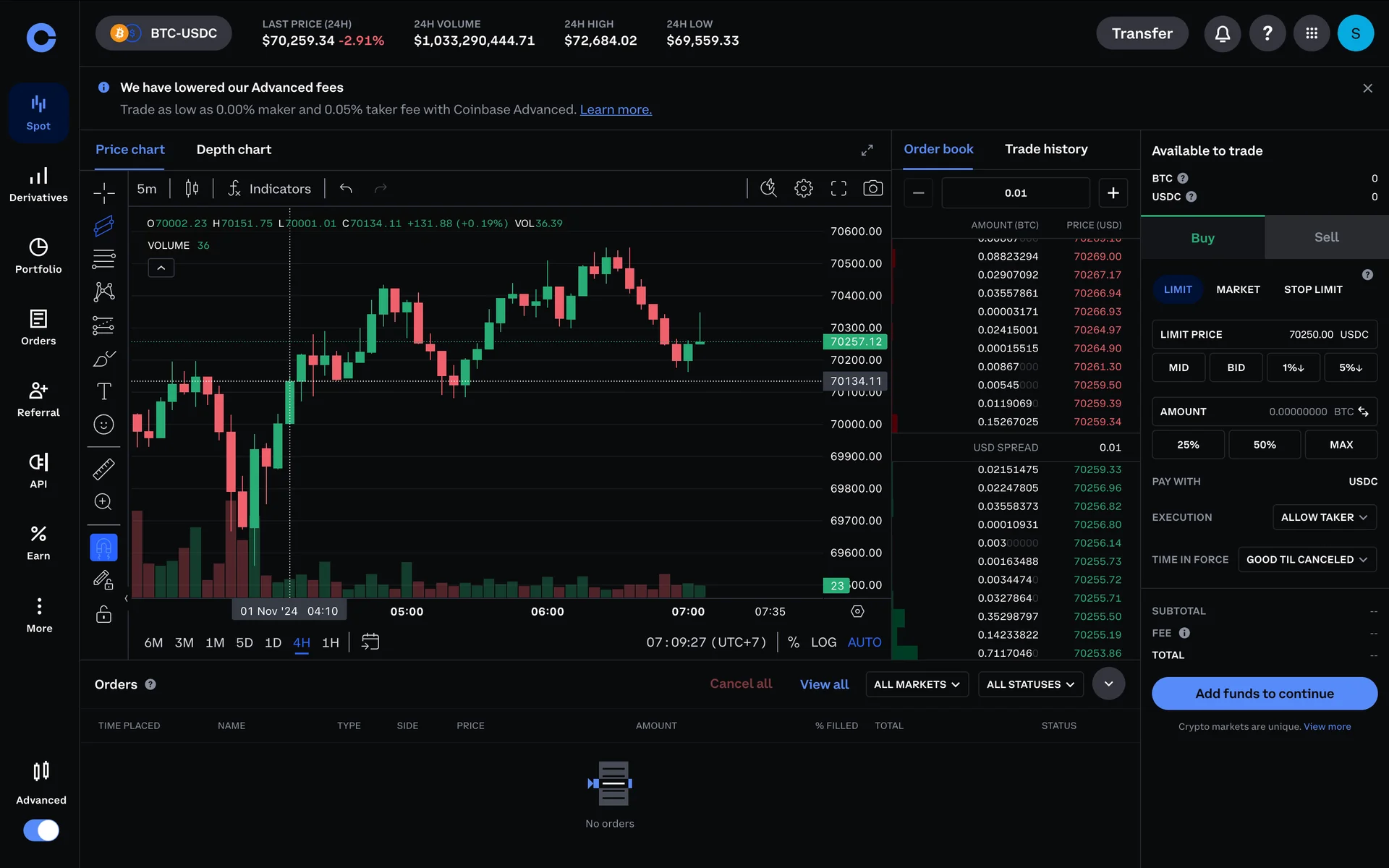This screenshot has width=1389, height=868.
Task: Toggle LOG scale on chart
Action: (x=823, y=642)
